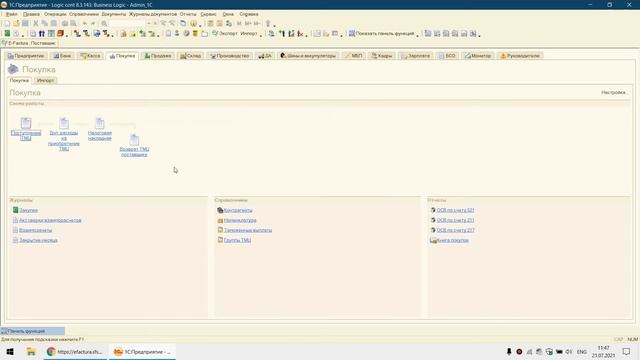Click the Возврат ТМЦ поставщику document icon

134,140
